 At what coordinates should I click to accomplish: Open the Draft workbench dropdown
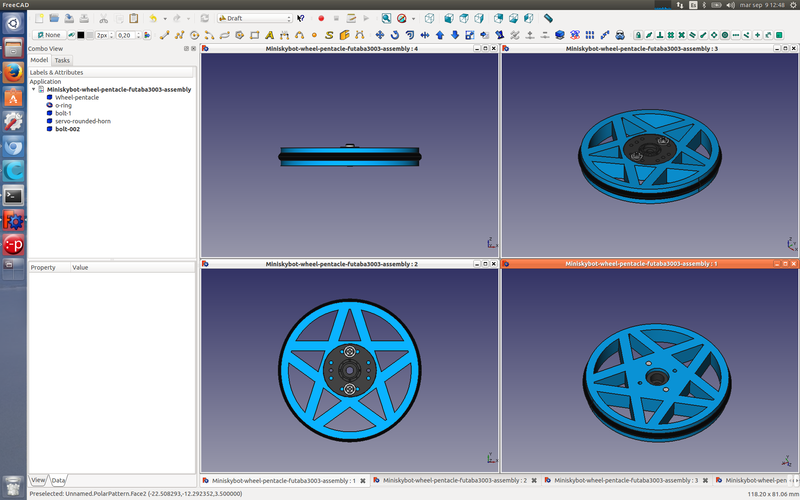point(254,18)
